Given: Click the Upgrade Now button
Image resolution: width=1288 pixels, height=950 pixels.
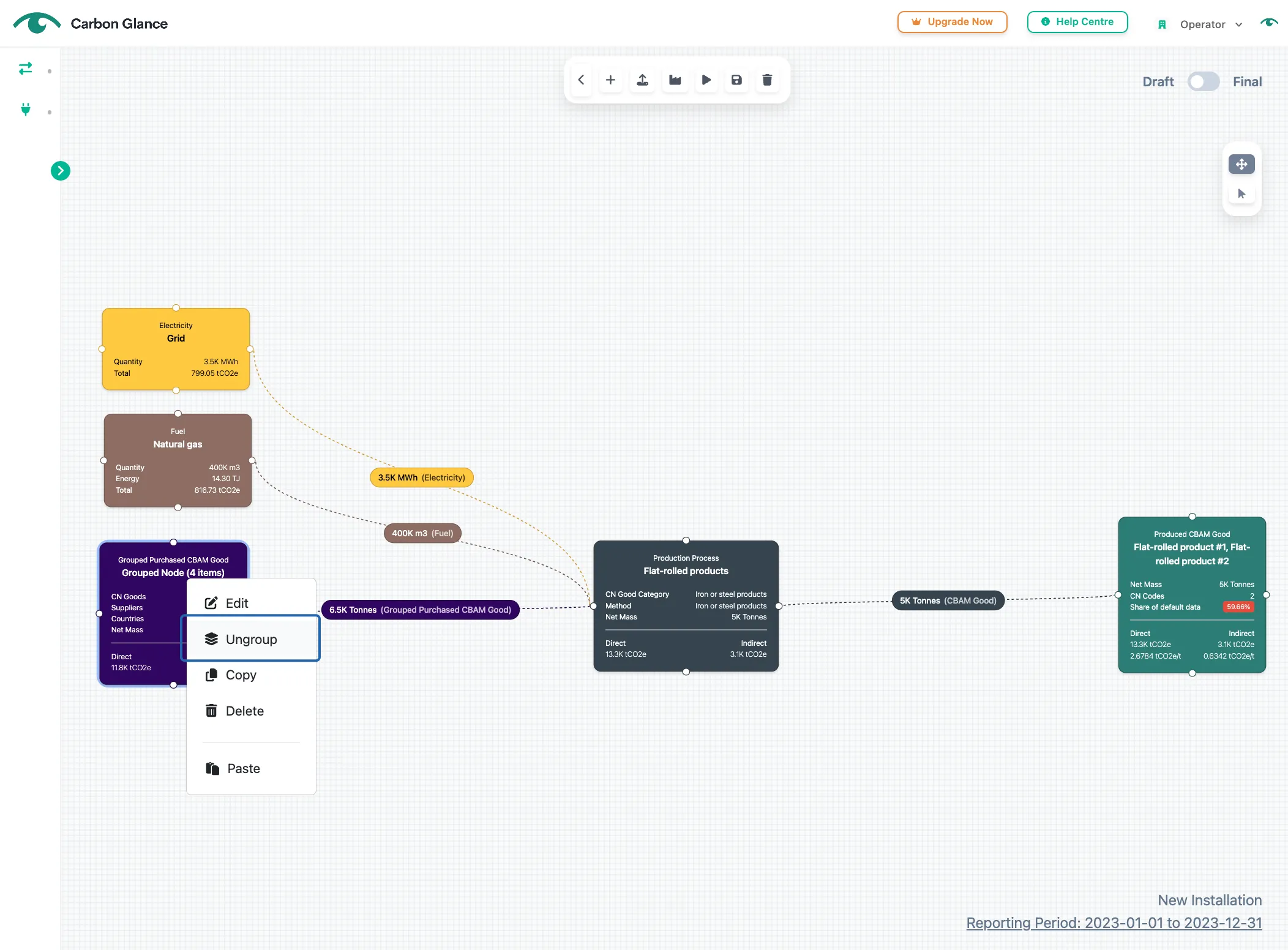Looking at the screenshot, I should click(952, 22).
